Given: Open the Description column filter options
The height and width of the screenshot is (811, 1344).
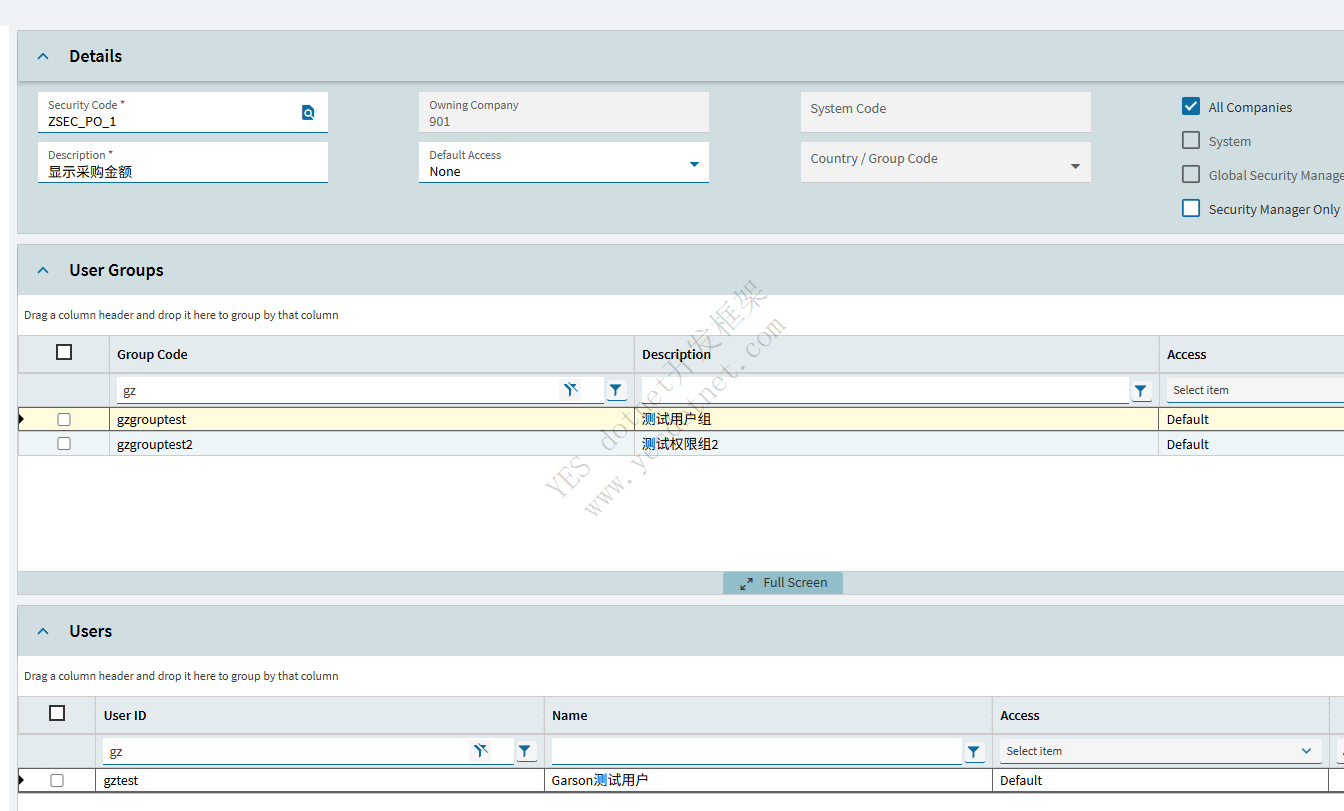Looking at the screenshot, I should (x=1141, y=391).
